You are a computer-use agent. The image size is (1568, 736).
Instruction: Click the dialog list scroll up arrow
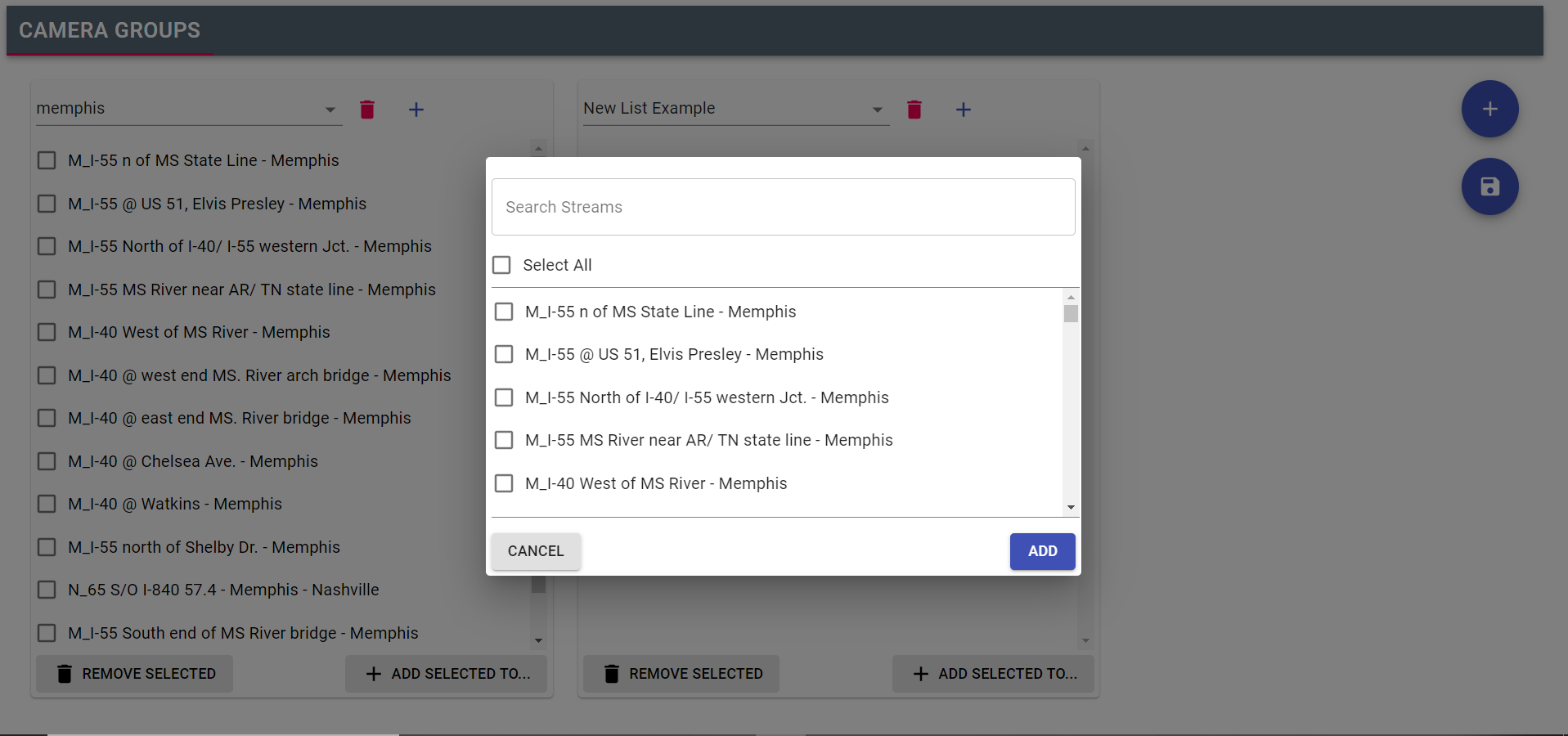point(1071,297)
